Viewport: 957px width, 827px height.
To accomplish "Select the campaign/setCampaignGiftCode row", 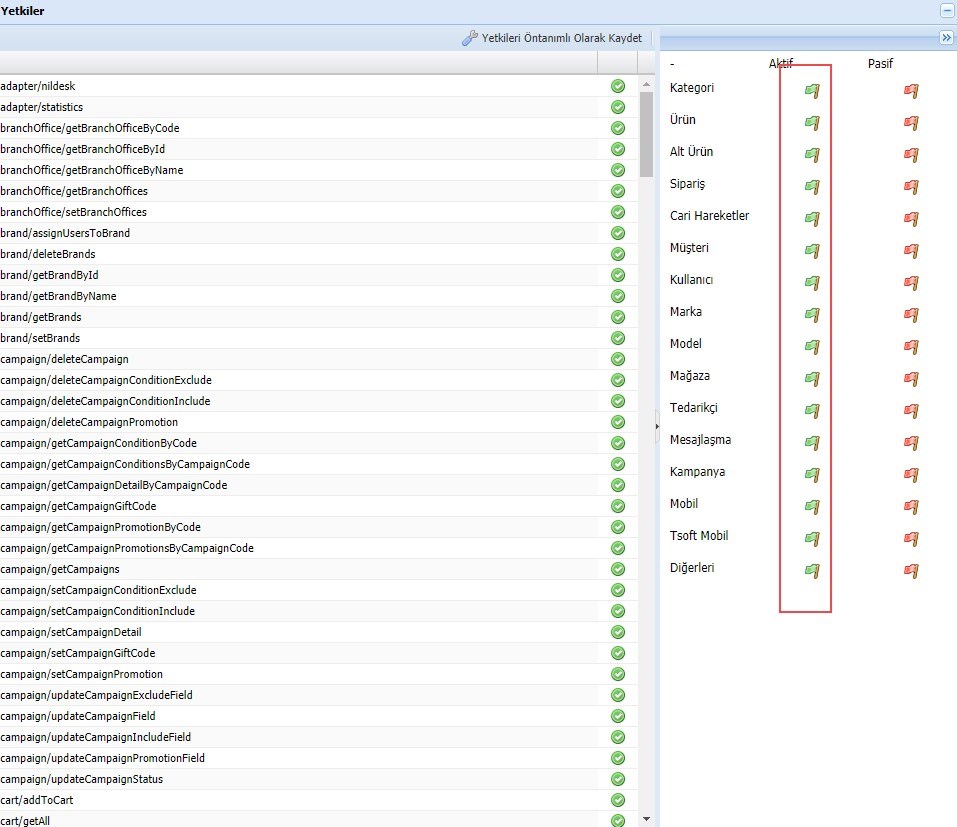I will 319,653.
